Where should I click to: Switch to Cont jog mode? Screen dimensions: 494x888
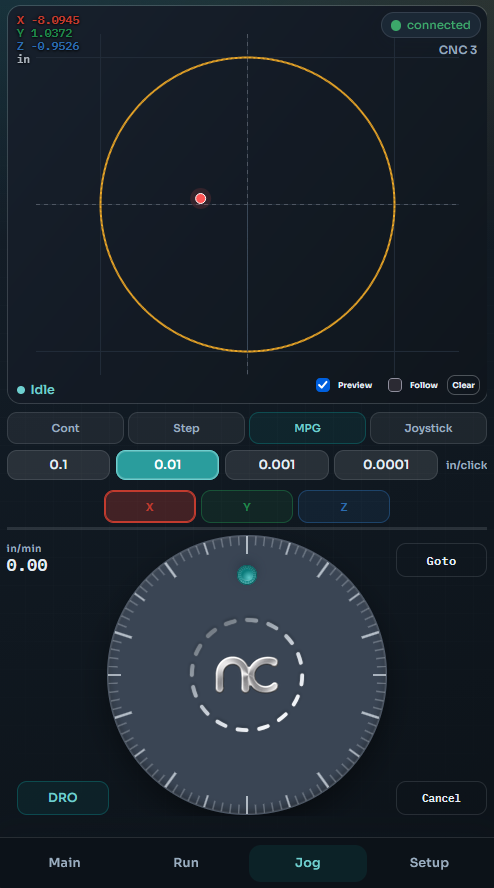[65, 428]
